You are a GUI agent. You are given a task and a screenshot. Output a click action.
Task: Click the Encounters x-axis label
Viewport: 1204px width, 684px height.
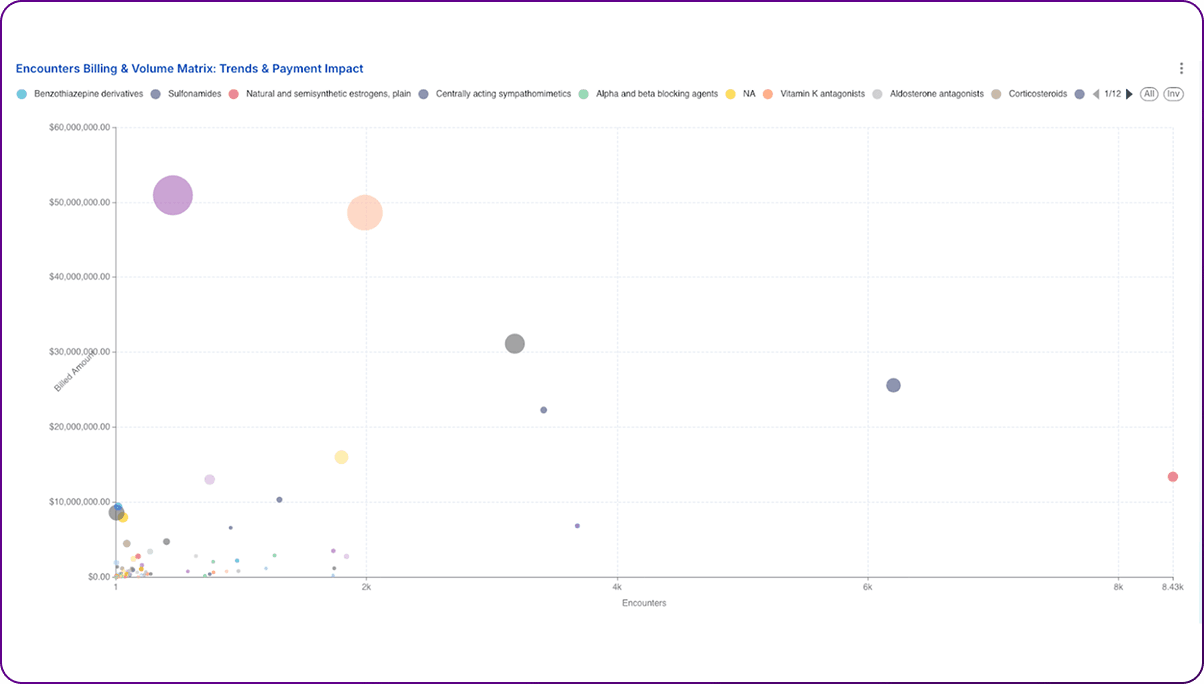[x=644, y=603]
